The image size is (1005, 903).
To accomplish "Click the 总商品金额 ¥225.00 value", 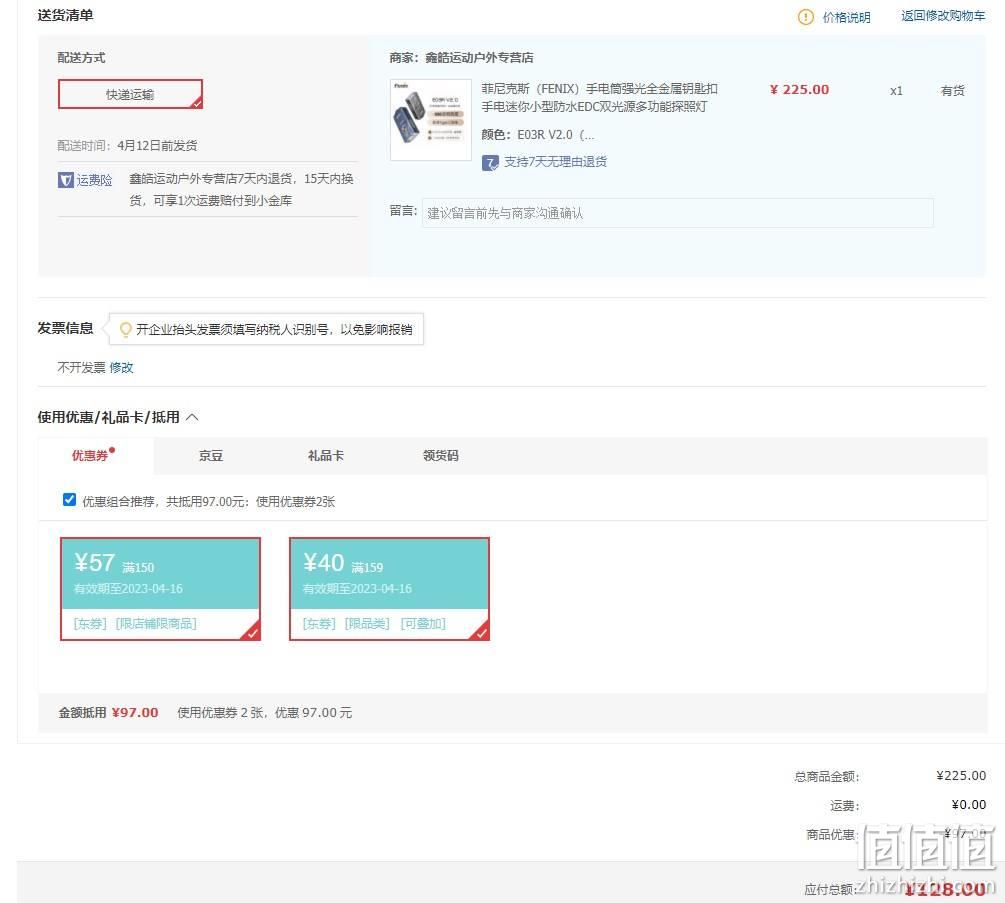I will 961,775.
